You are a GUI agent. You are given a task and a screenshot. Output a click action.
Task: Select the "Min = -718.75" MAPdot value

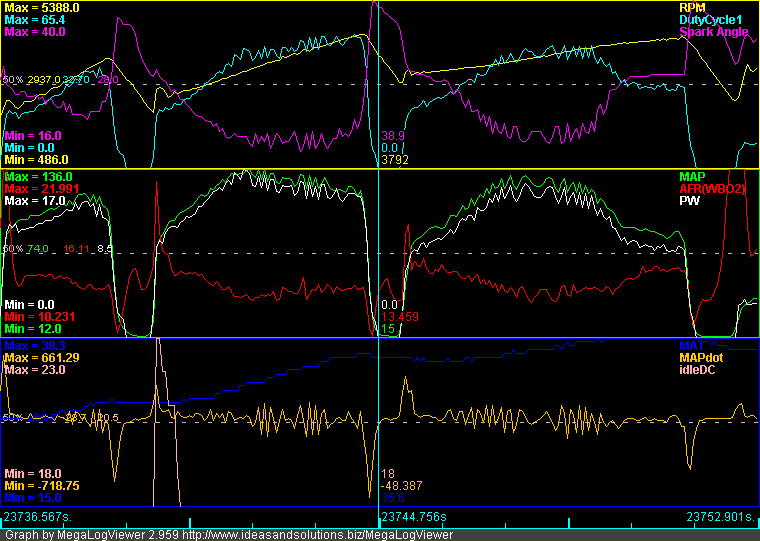pos(42,486)
